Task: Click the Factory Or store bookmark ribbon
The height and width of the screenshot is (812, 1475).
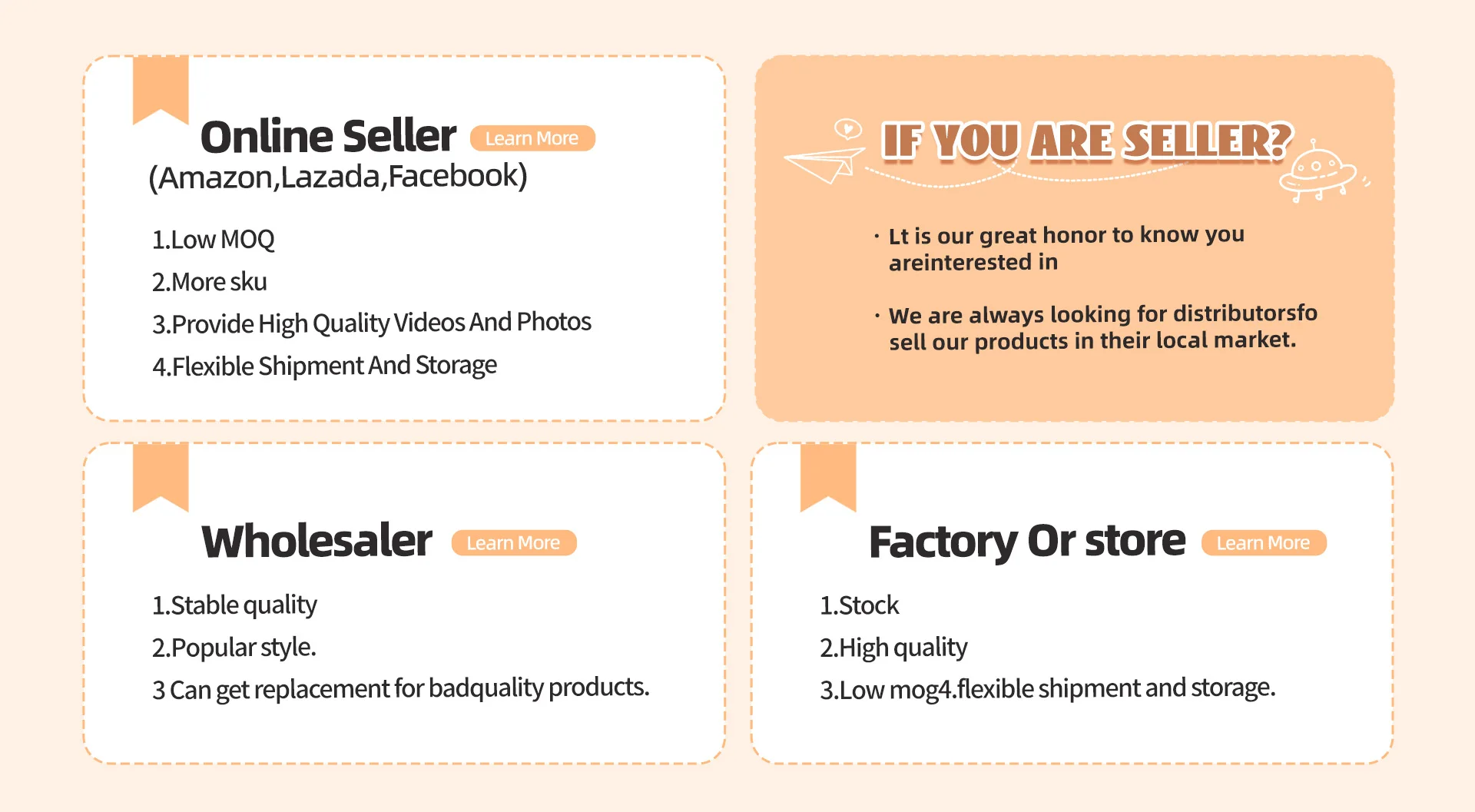Action: point(828,476)
